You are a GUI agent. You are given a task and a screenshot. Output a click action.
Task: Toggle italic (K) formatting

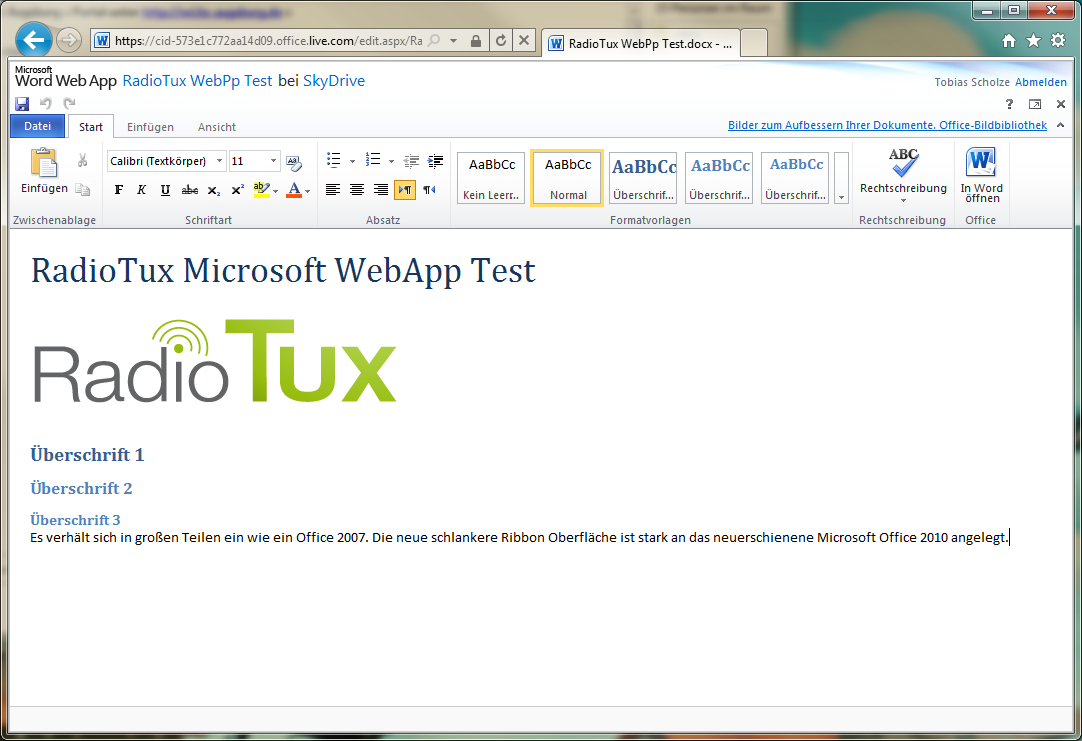(x=141, y=190)
